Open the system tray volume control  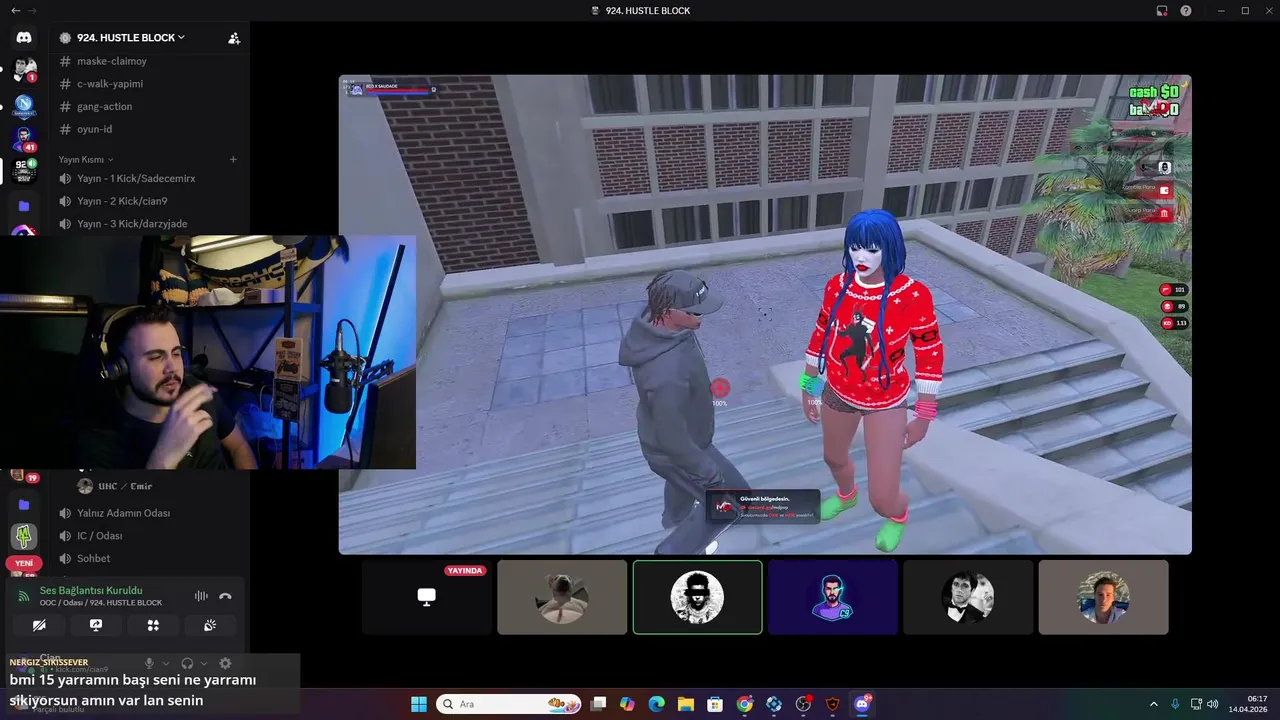(1212, 704)
